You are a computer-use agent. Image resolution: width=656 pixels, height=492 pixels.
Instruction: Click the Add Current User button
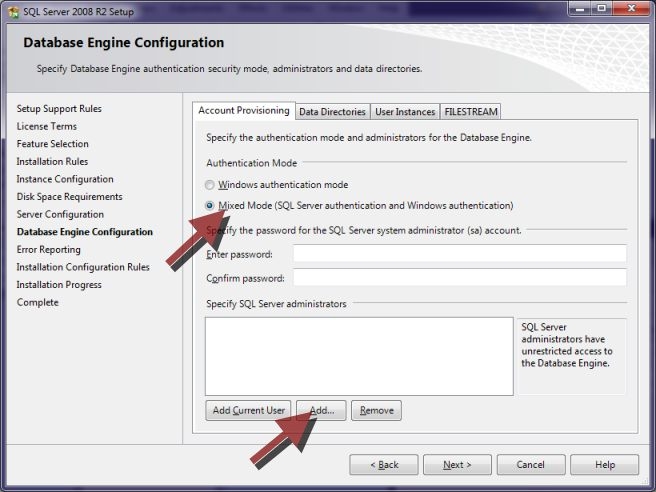coord(249,410)
